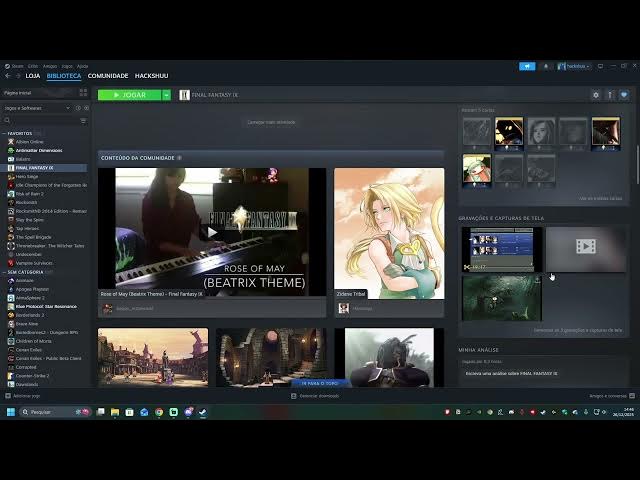Open Google Chrome from the taskbar
Viewport: 640px width, 480px height.
pos(159,412)
